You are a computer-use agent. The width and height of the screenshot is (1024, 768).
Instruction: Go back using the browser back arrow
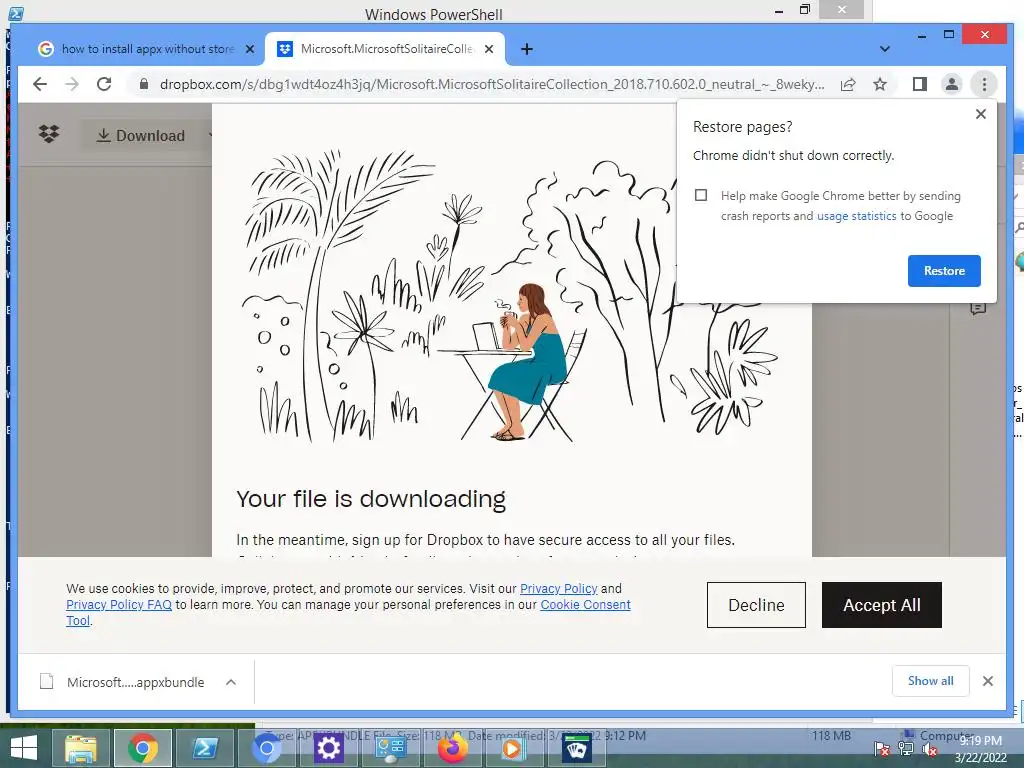(40, 84)
